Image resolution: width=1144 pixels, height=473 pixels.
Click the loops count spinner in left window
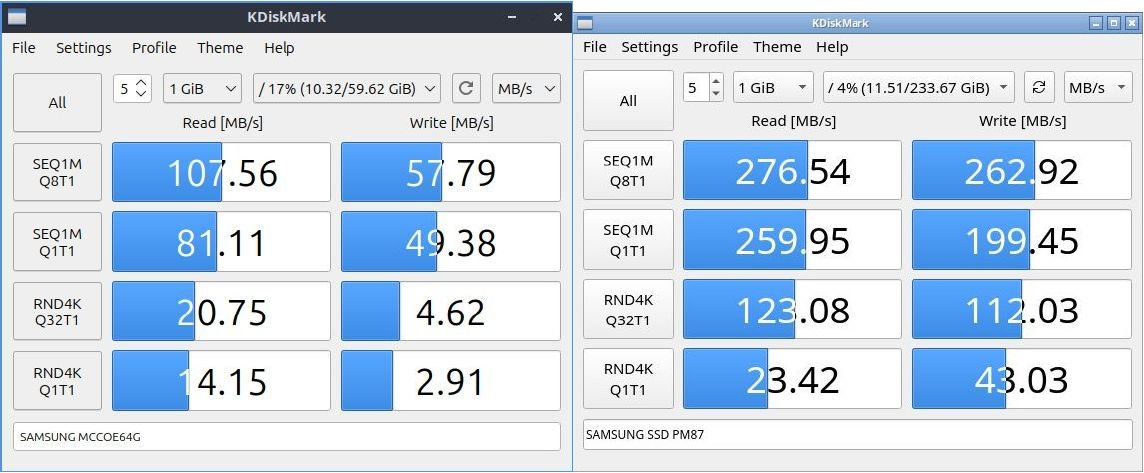coord(133,89)
